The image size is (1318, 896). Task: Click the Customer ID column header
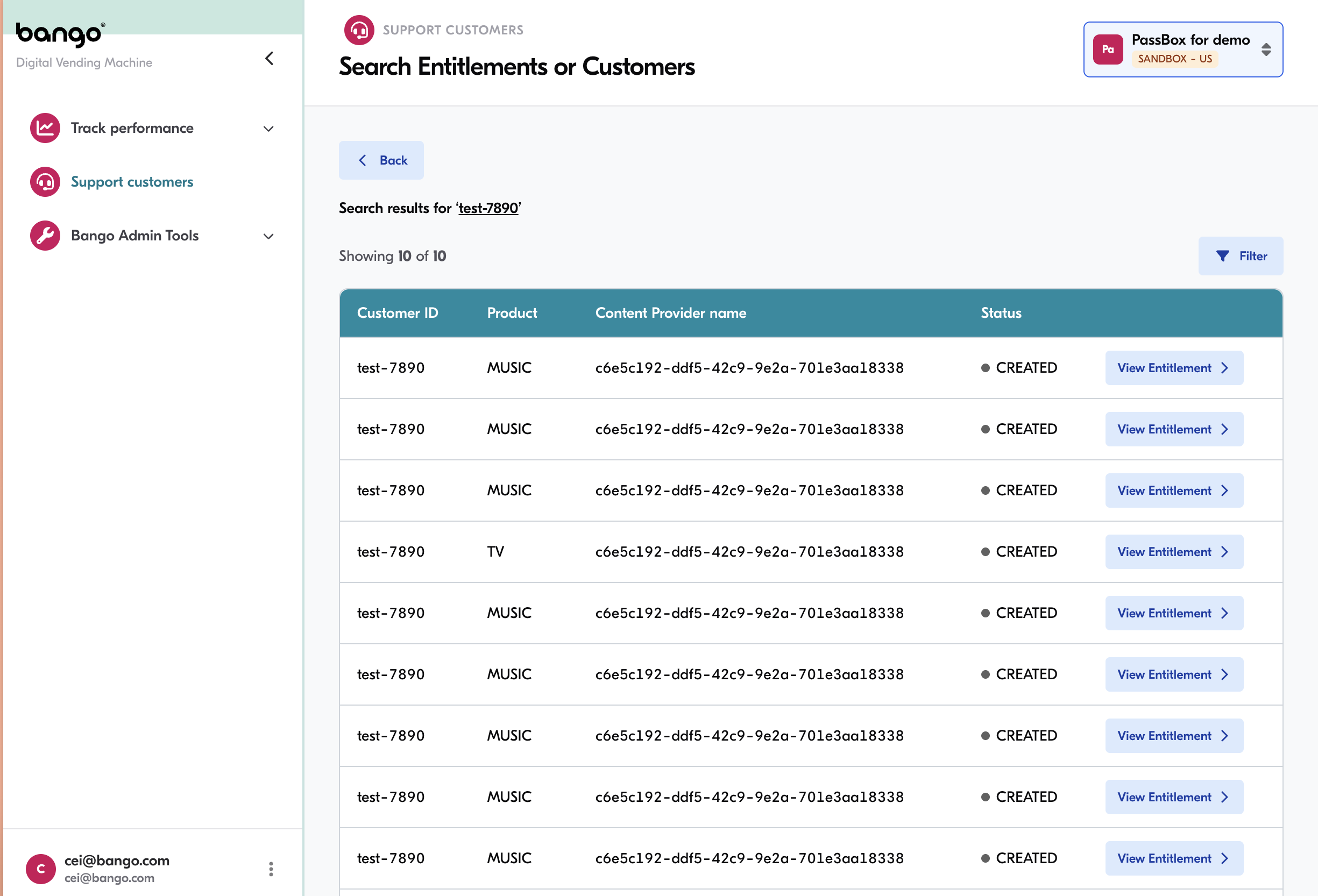[398, 313]
